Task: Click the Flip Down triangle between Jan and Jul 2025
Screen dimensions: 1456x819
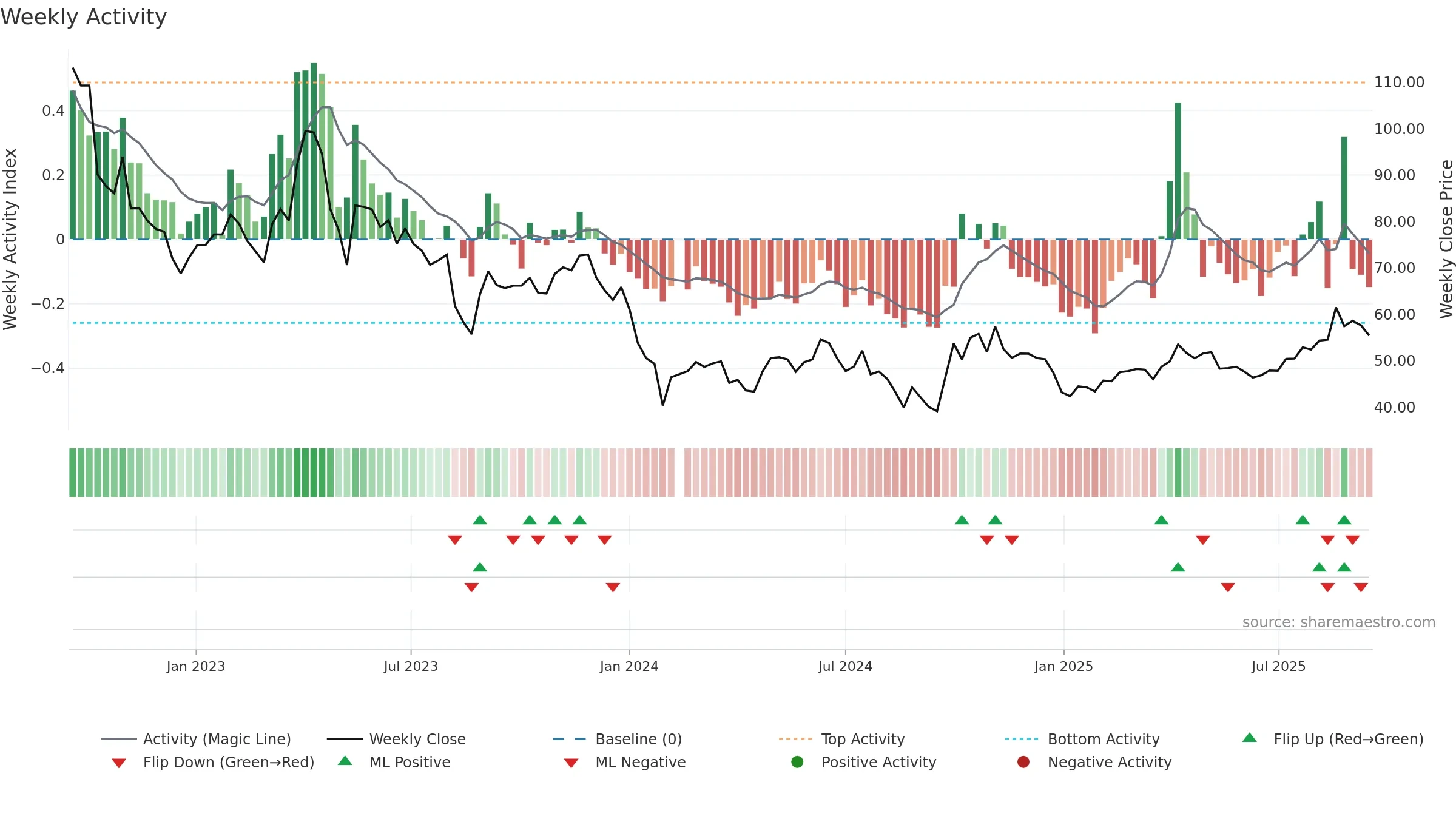Action: (1203, 540)
